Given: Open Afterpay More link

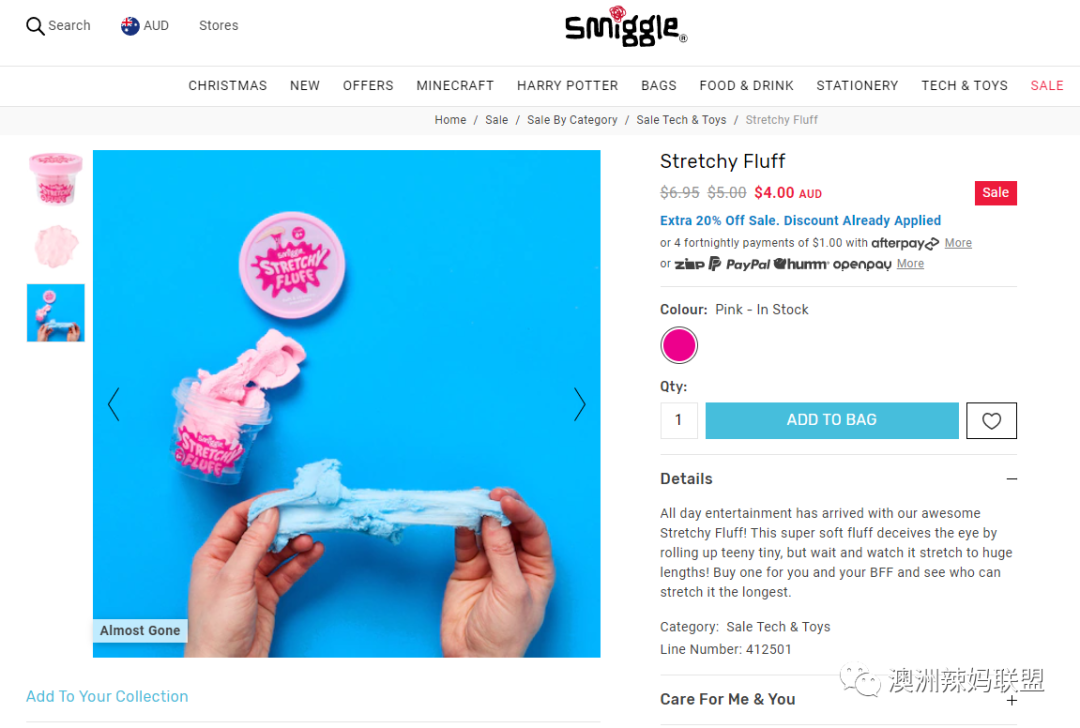Looking at the screenshot, I should [x=958, y=243].
